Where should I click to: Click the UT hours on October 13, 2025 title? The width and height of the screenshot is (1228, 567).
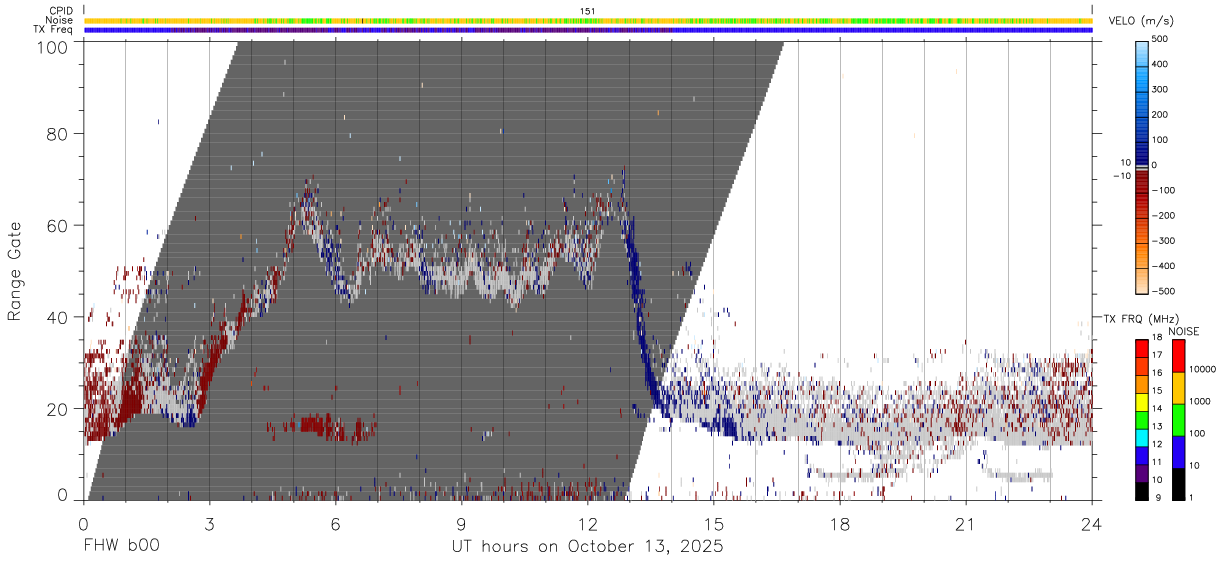tap(587, 548)
